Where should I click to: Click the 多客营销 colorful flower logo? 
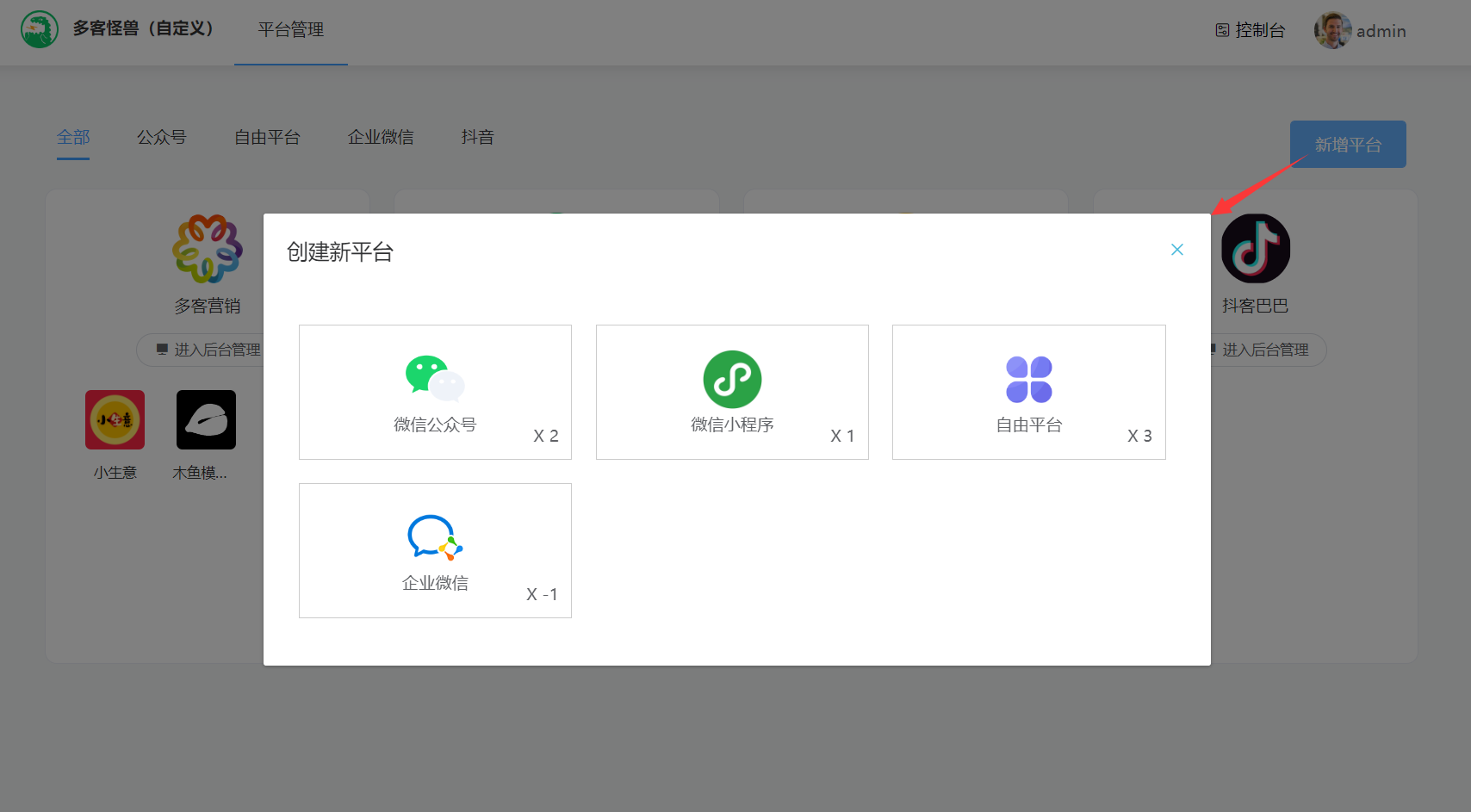click(208, 249)
